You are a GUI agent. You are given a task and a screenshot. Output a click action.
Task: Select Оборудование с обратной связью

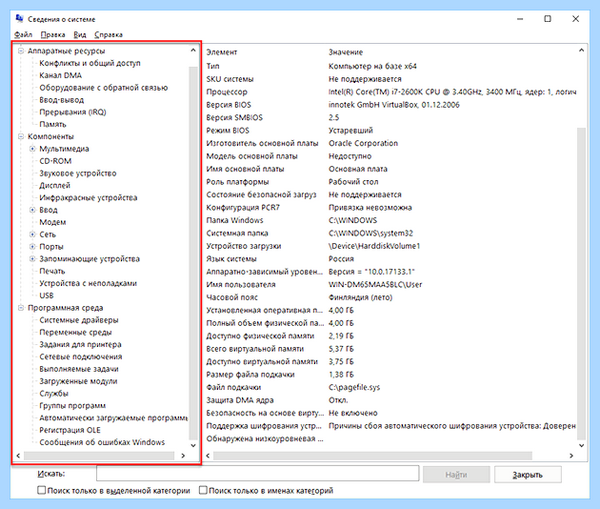[103, 88]
